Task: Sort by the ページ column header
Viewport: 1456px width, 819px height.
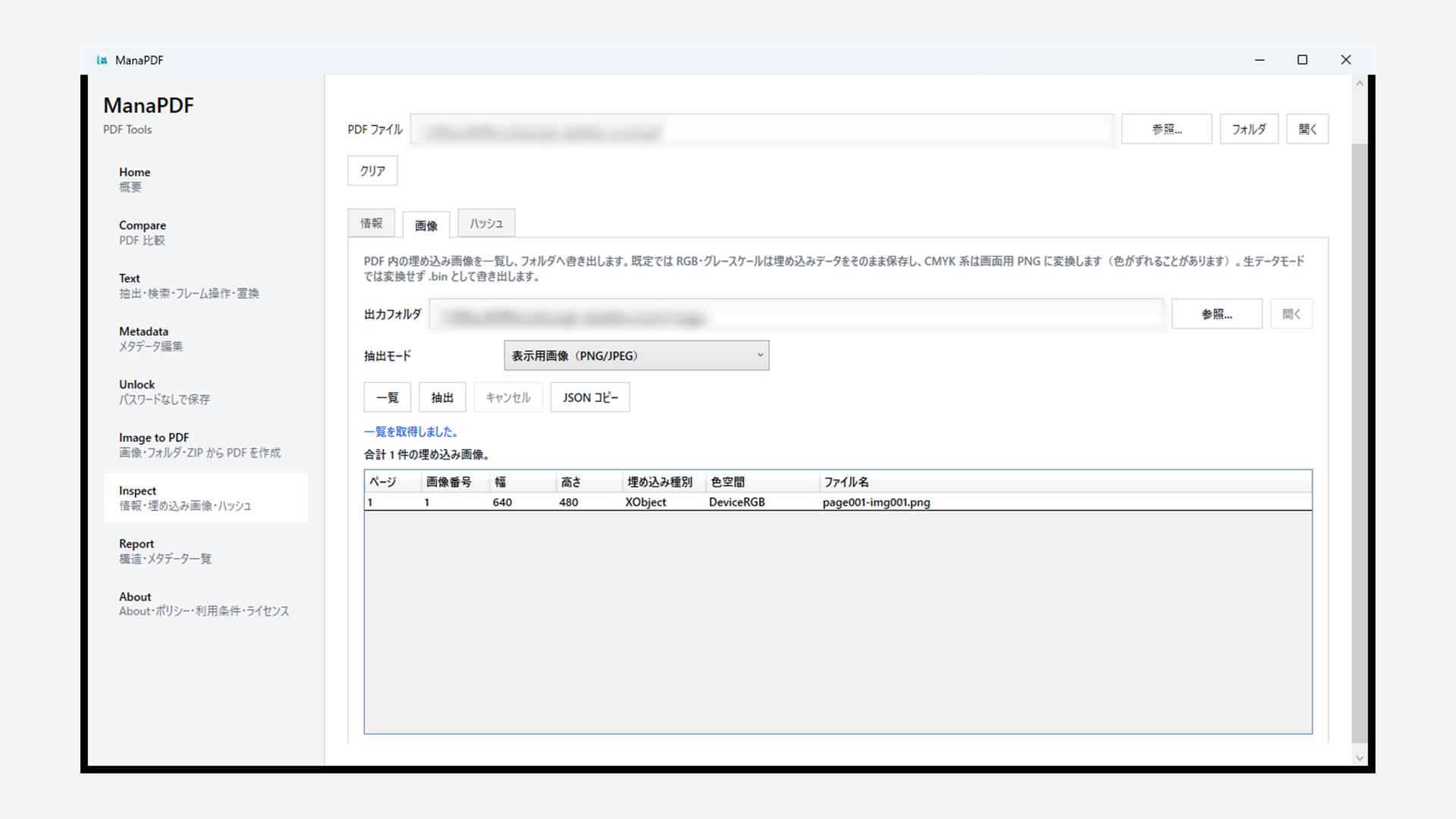Action: pos(393,482)
